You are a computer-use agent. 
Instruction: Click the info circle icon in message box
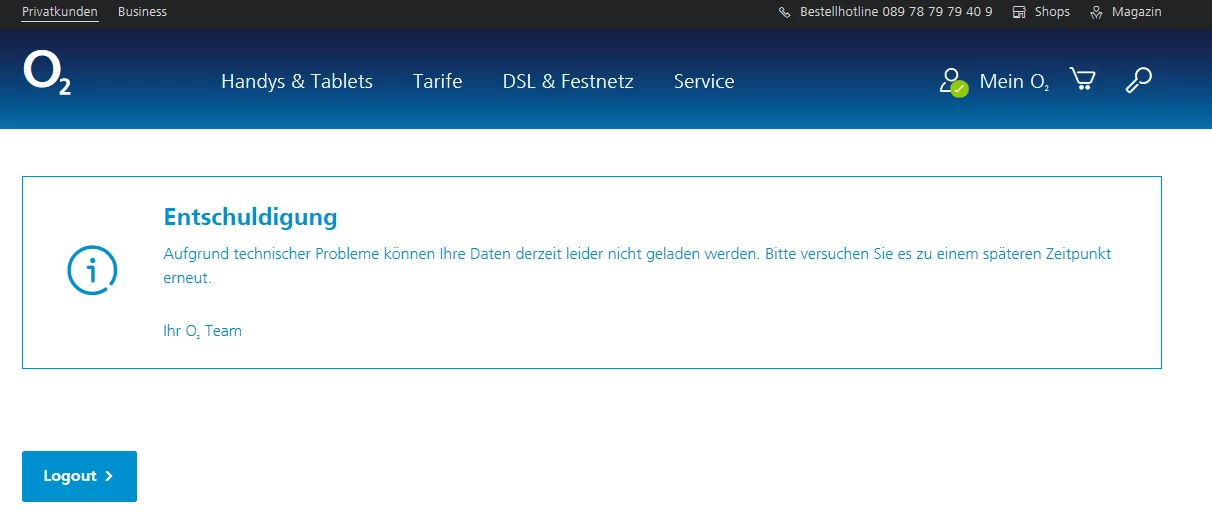tap(92, 271)
